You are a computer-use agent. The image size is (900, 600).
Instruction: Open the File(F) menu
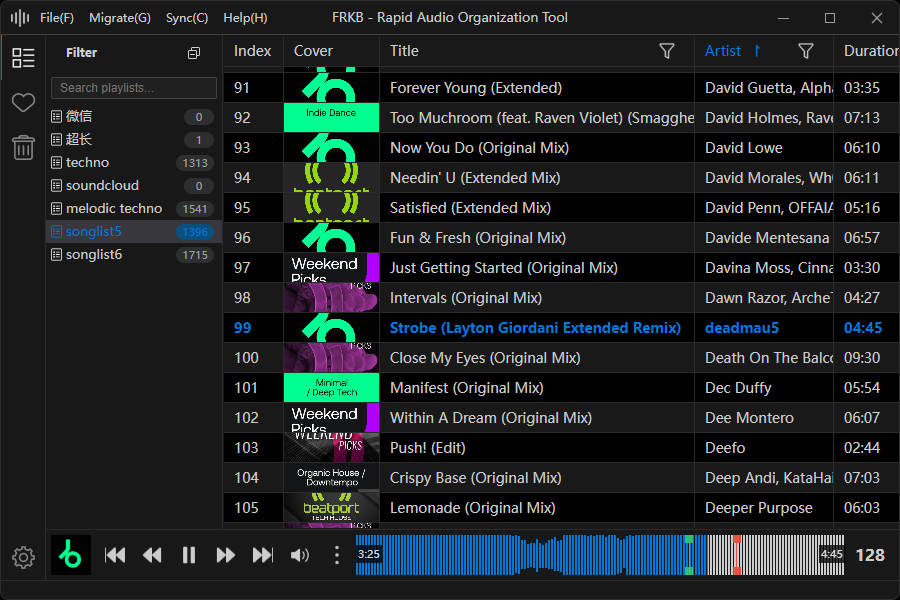point(57,18)
